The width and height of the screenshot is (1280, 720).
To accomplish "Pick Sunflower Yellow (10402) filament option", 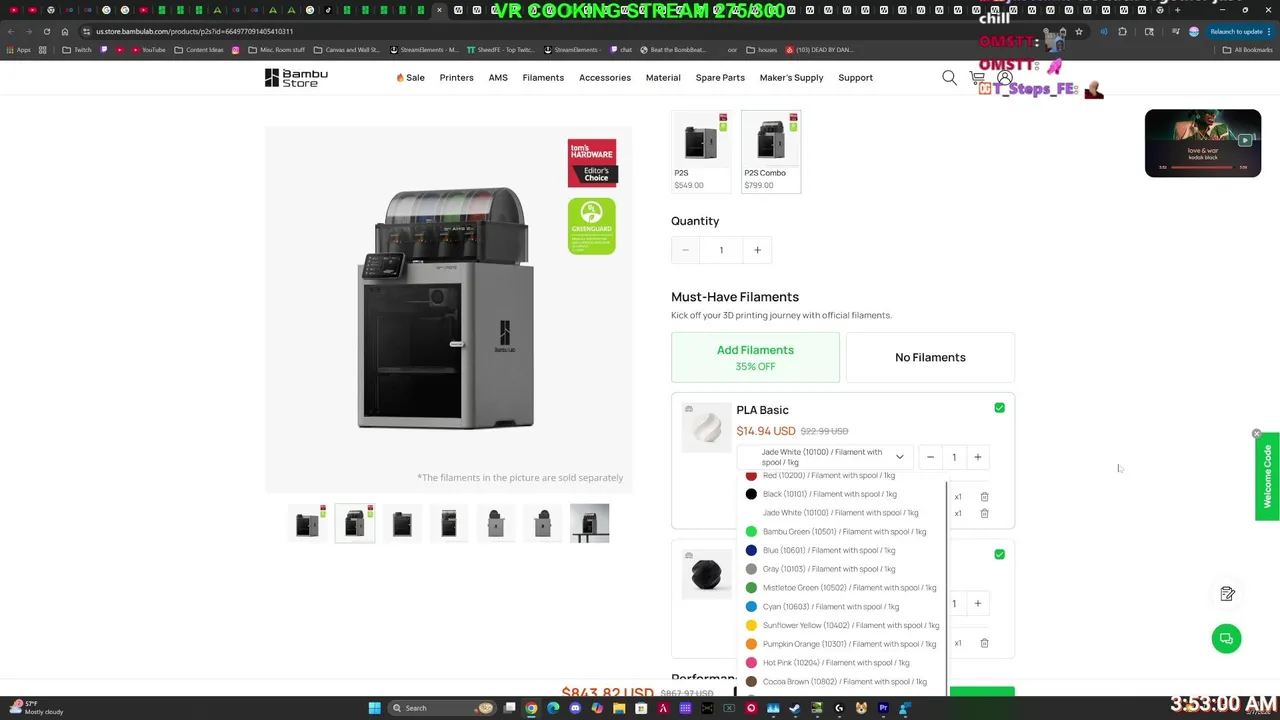I will tap(841, 625).
